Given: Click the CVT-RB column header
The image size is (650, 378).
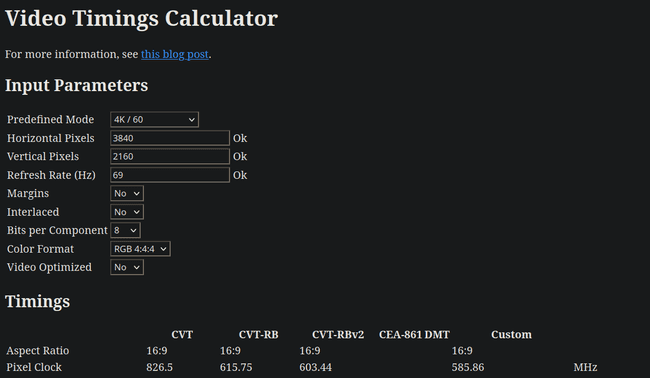Looking at the screenshot, I should click(x=259, y=334).
